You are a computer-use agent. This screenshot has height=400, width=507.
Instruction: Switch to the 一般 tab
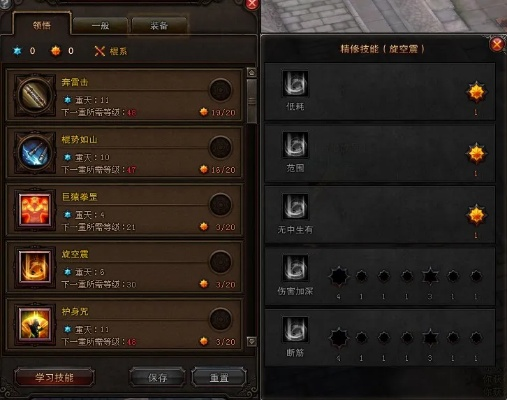[100, 26]
